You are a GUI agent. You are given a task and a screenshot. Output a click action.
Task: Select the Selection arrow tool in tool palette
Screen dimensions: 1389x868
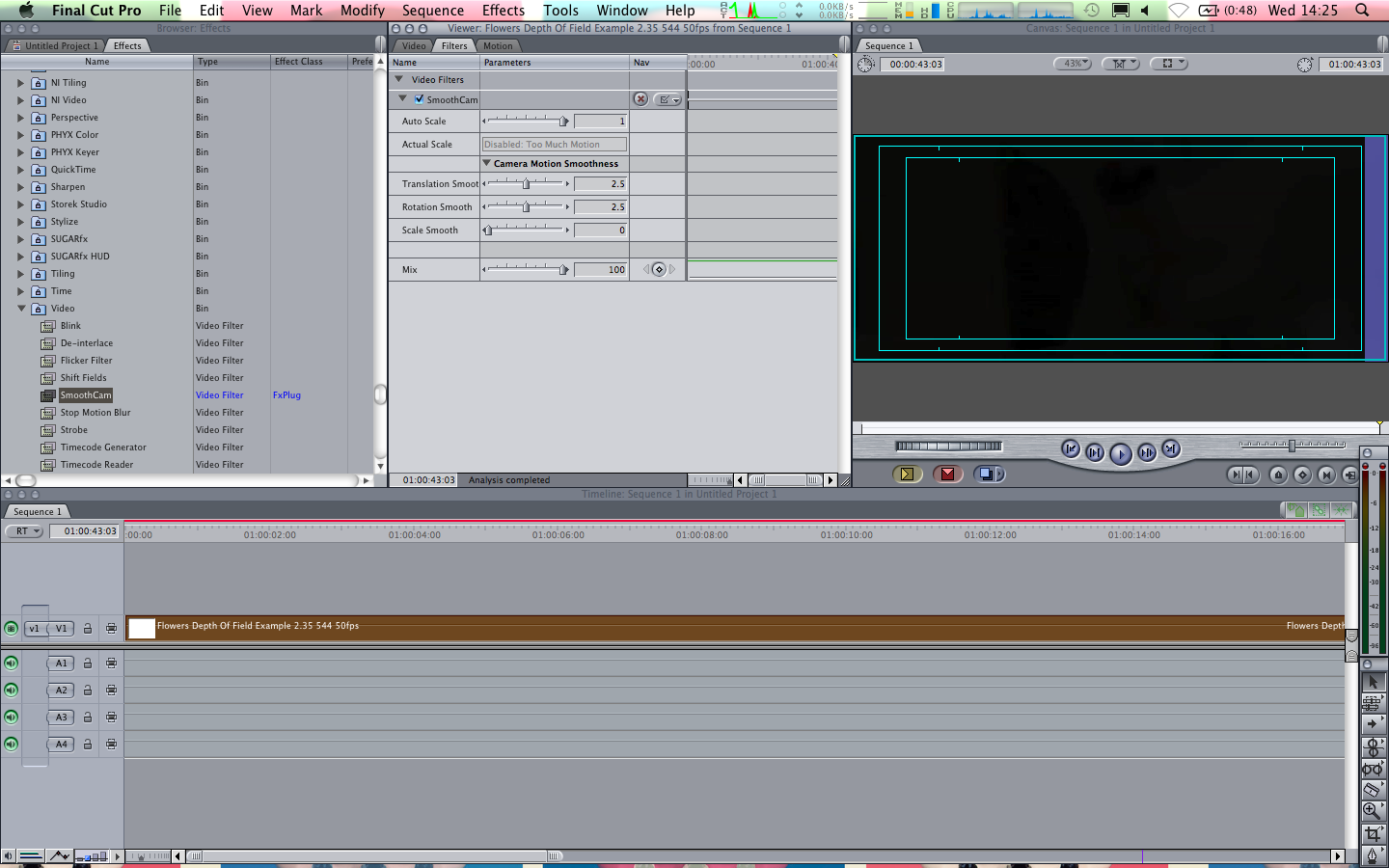(1373, 682)
